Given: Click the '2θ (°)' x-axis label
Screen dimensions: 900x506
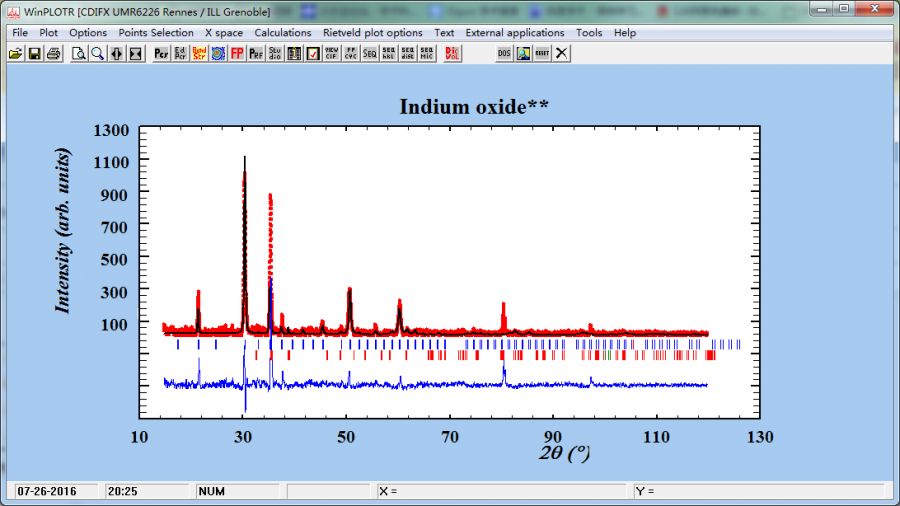Looking at the screenshot, I should click(x=565, y=453).
